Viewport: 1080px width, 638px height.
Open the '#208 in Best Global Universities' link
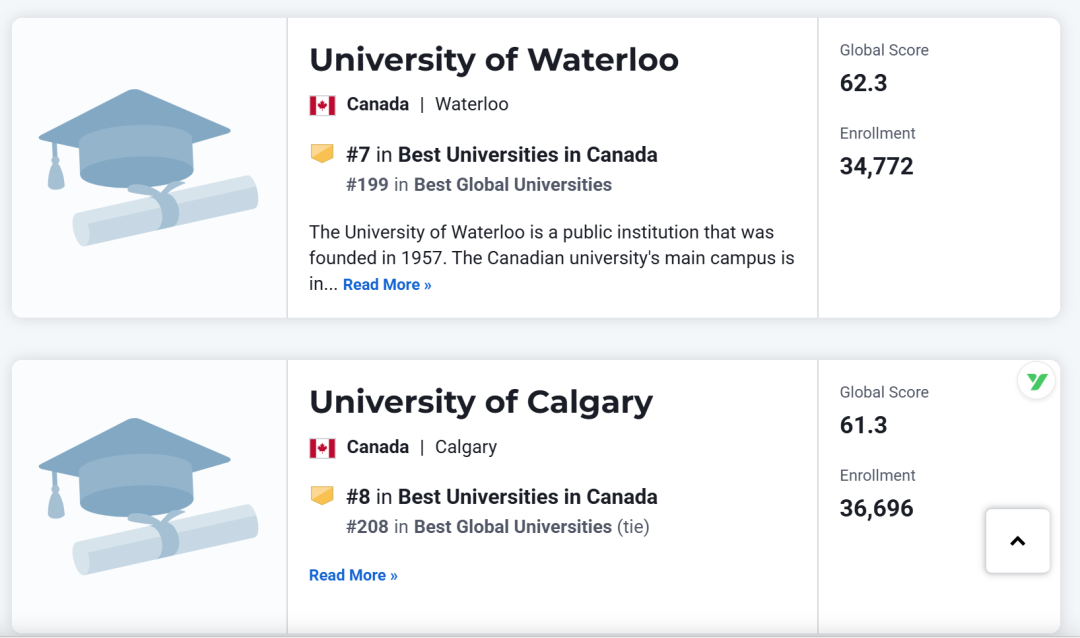coord(479,527)
